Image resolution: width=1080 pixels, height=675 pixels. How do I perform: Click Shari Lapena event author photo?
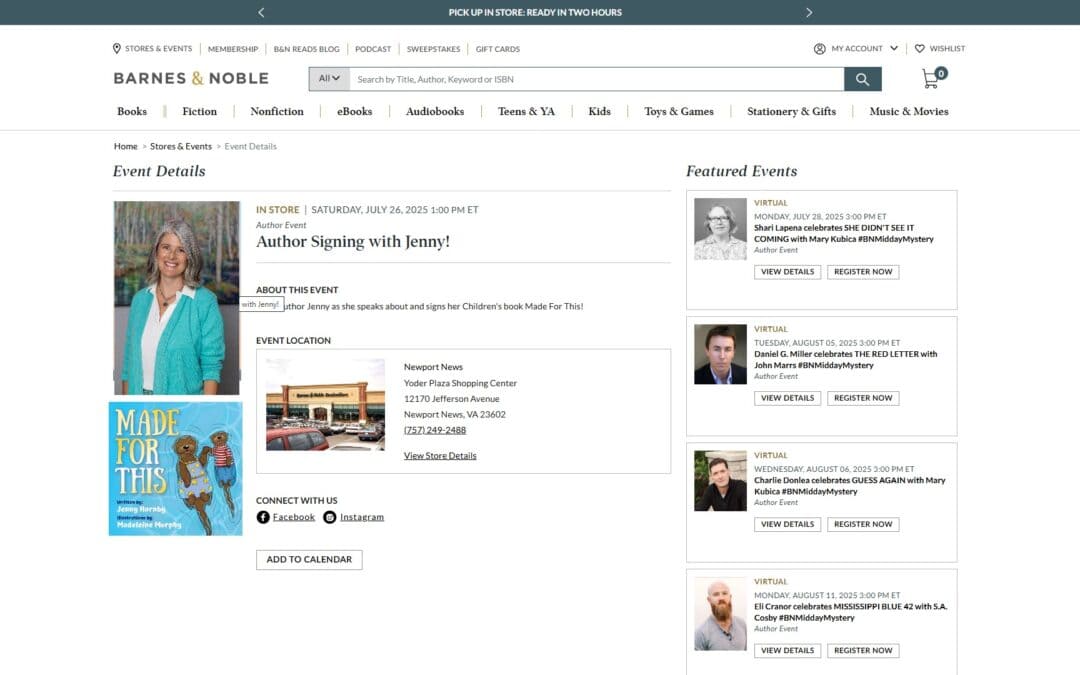click(x=720, y=229)
